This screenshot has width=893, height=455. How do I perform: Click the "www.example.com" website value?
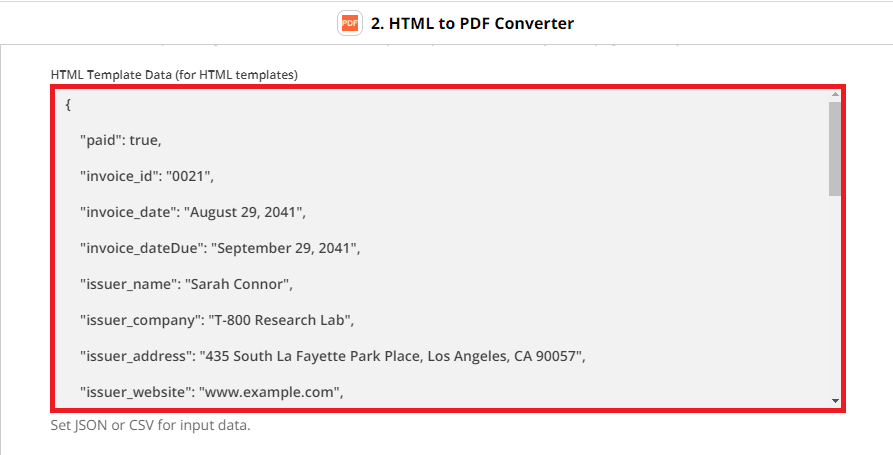click(x=267, y=392)
